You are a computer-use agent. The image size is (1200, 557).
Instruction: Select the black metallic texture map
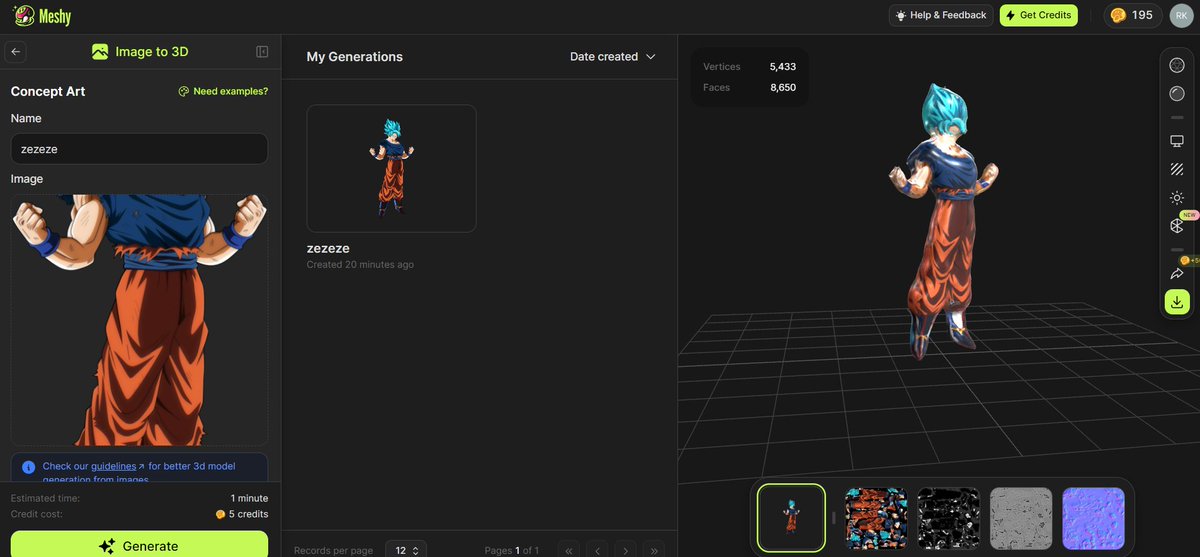(x=949, y=518)
